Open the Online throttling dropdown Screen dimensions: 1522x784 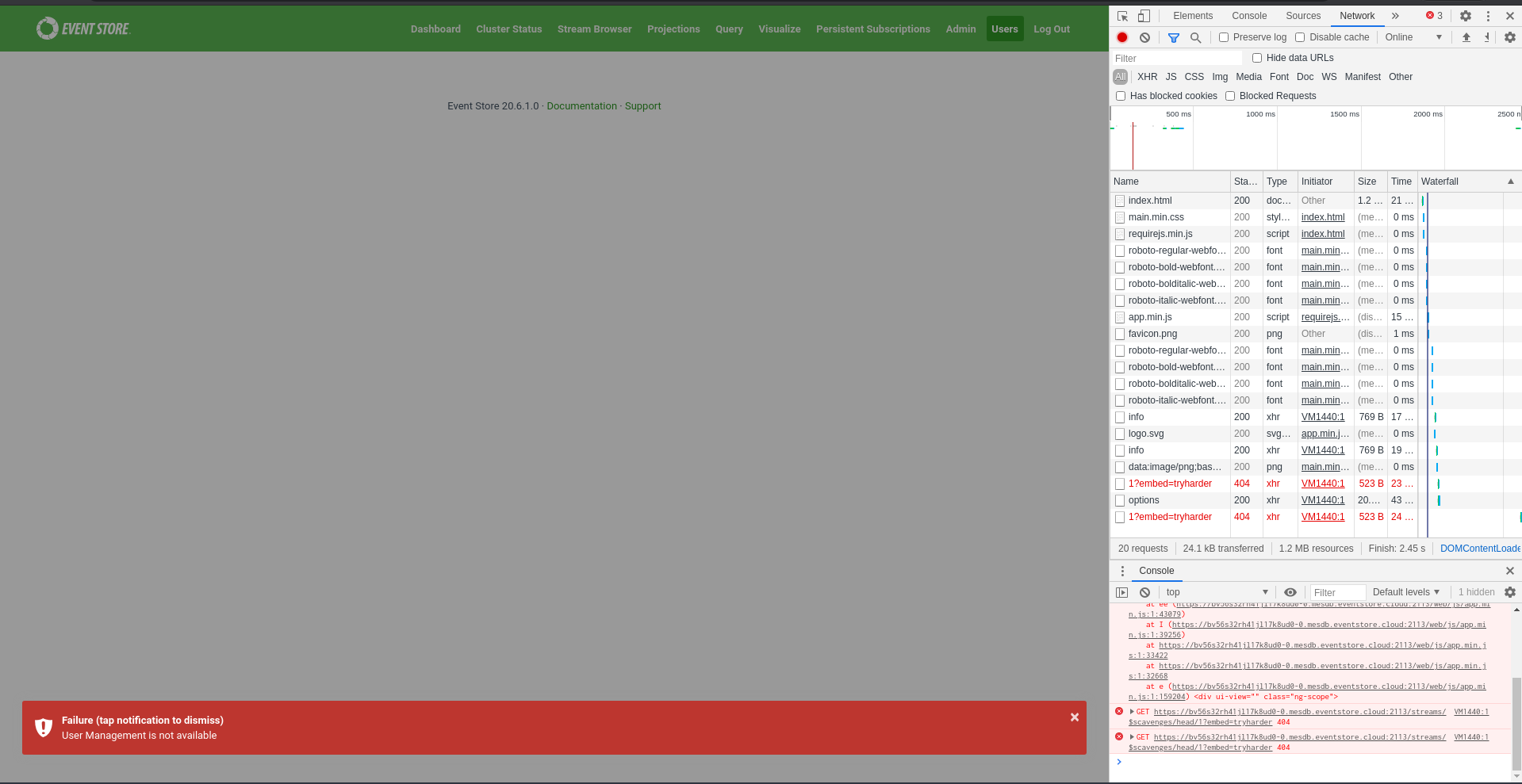[x=1413, y=37]
